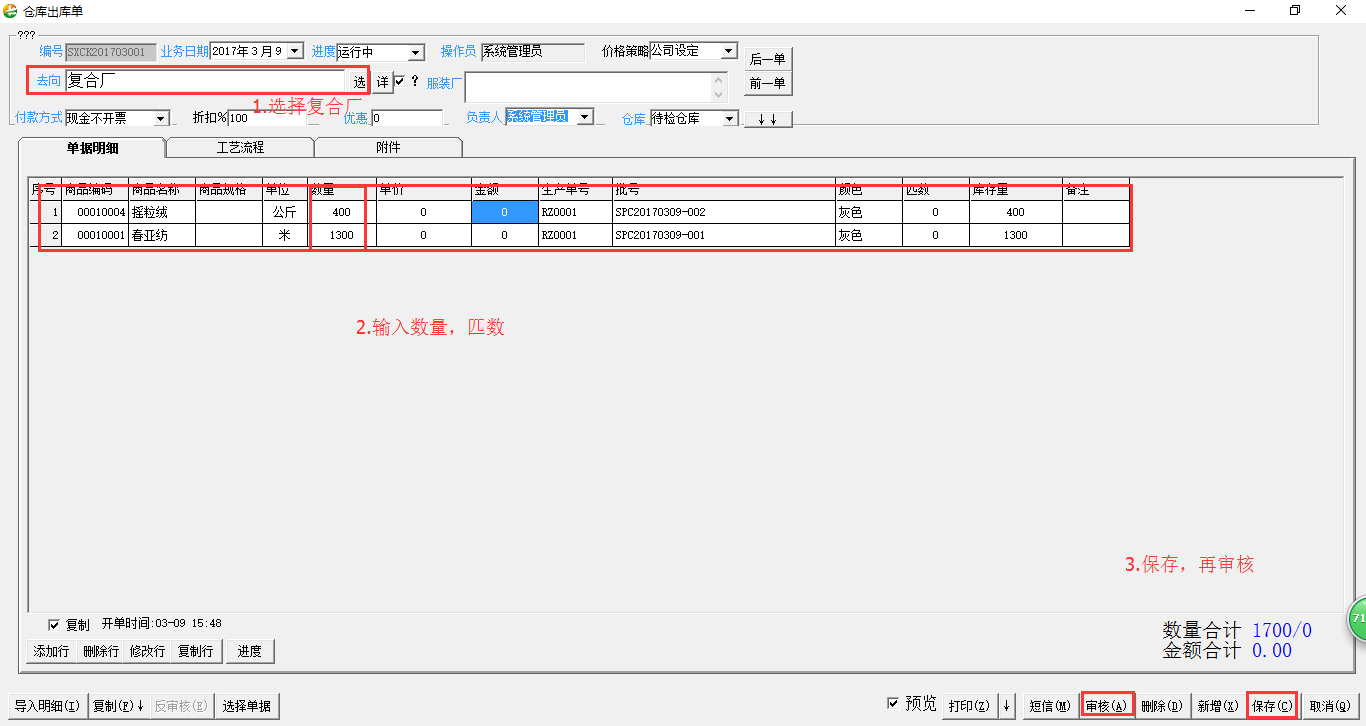Click the 进度 button below the table
The height and width of the screenshot is (726, 1366).
tap(250, 651)
